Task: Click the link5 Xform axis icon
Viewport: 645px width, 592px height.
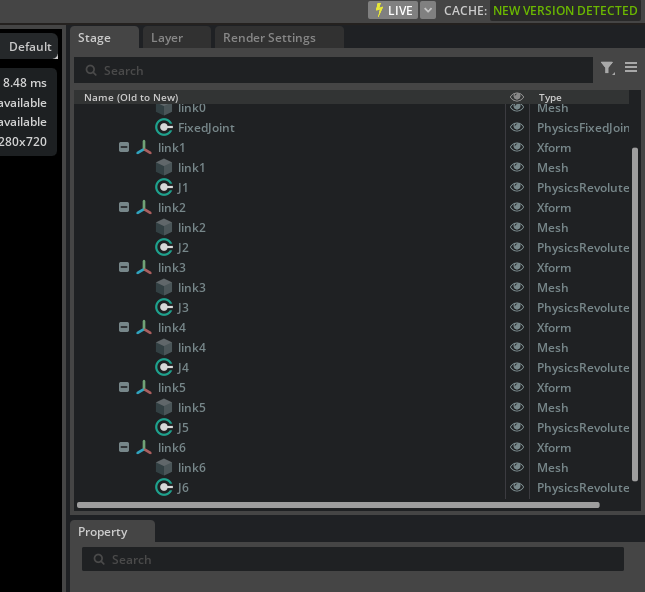Action: pos(144,387)
